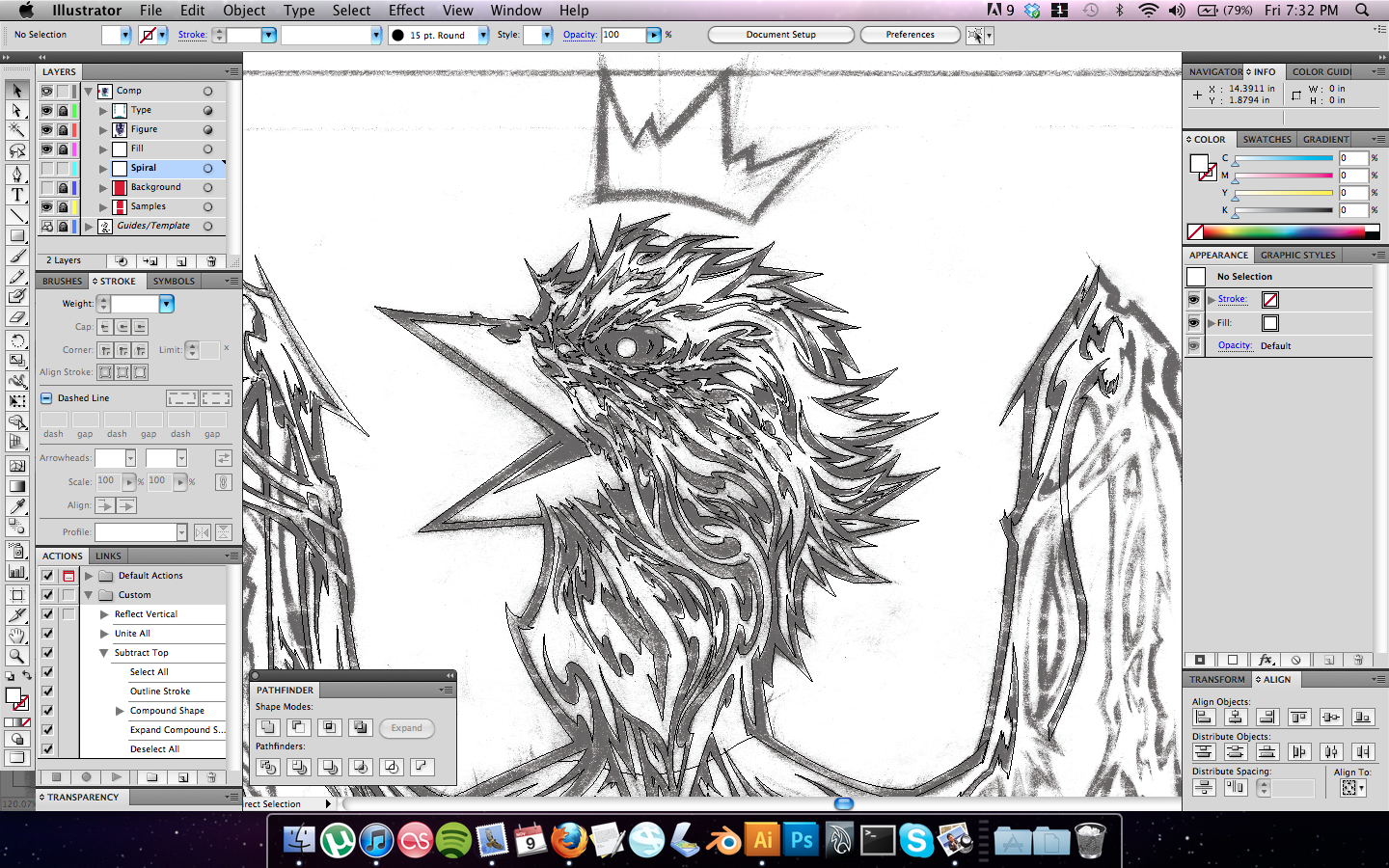Click Create New Layer icon in Layers panel
The width and height of the screenshot is (1389, 868).
pos(181,260)
